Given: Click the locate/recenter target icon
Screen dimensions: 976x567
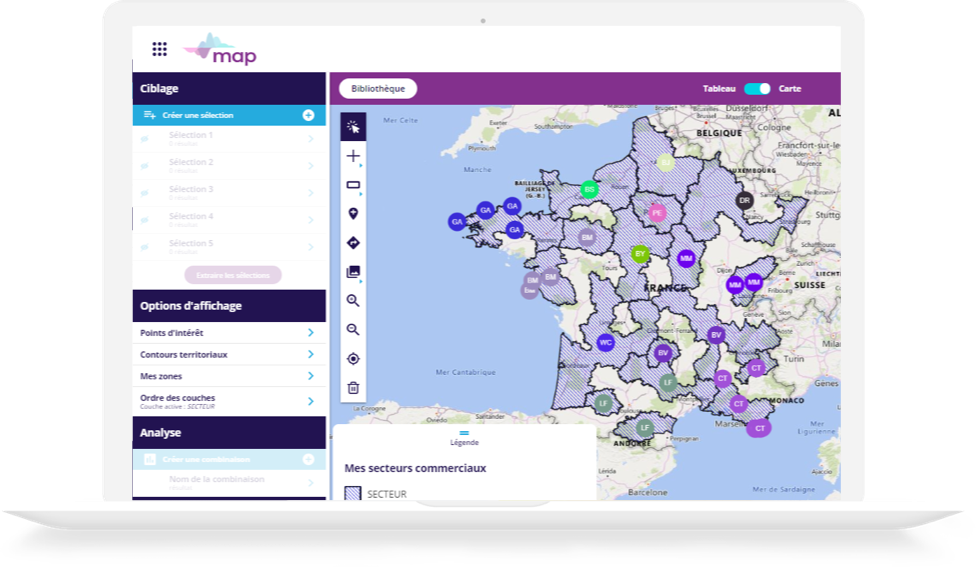Looking at the screenshot, I should (x=353, y=358).
